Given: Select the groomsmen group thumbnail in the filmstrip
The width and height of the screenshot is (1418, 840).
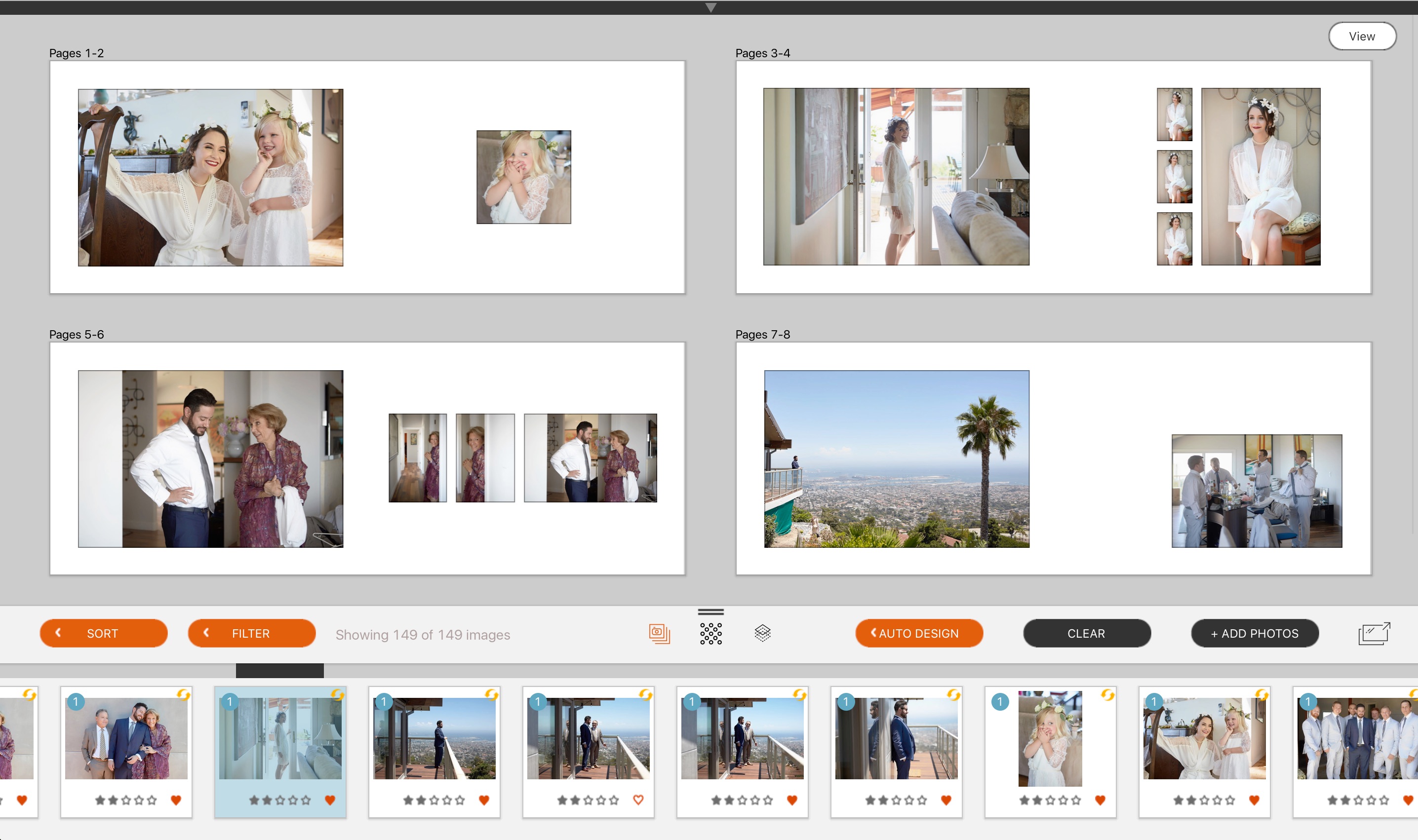Looking at the screenshot, I should tap(1357, 738).
